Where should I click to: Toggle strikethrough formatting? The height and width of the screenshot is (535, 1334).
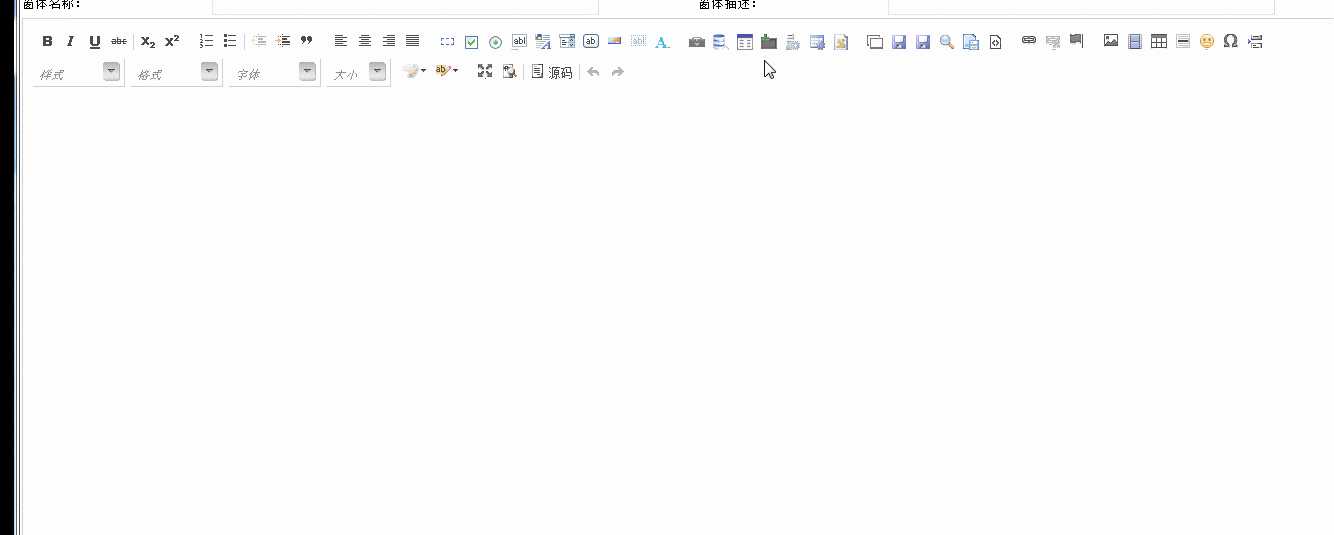[119, 42]
